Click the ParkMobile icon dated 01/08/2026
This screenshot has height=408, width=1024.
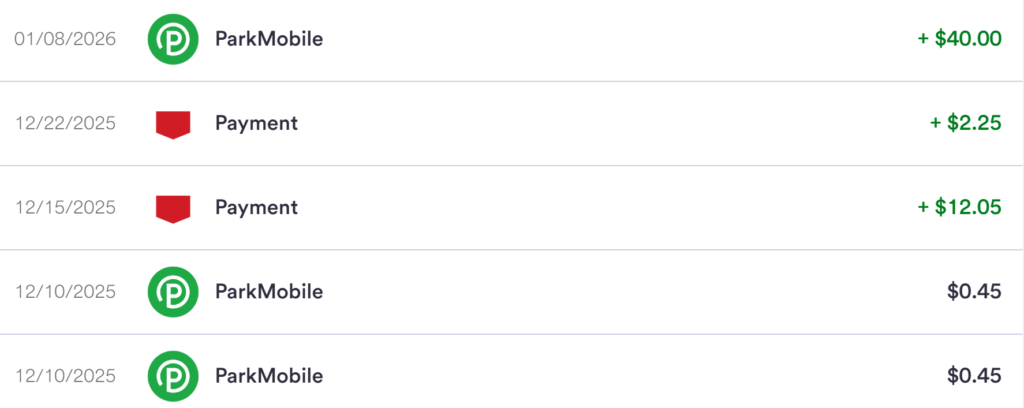[172, 39]
